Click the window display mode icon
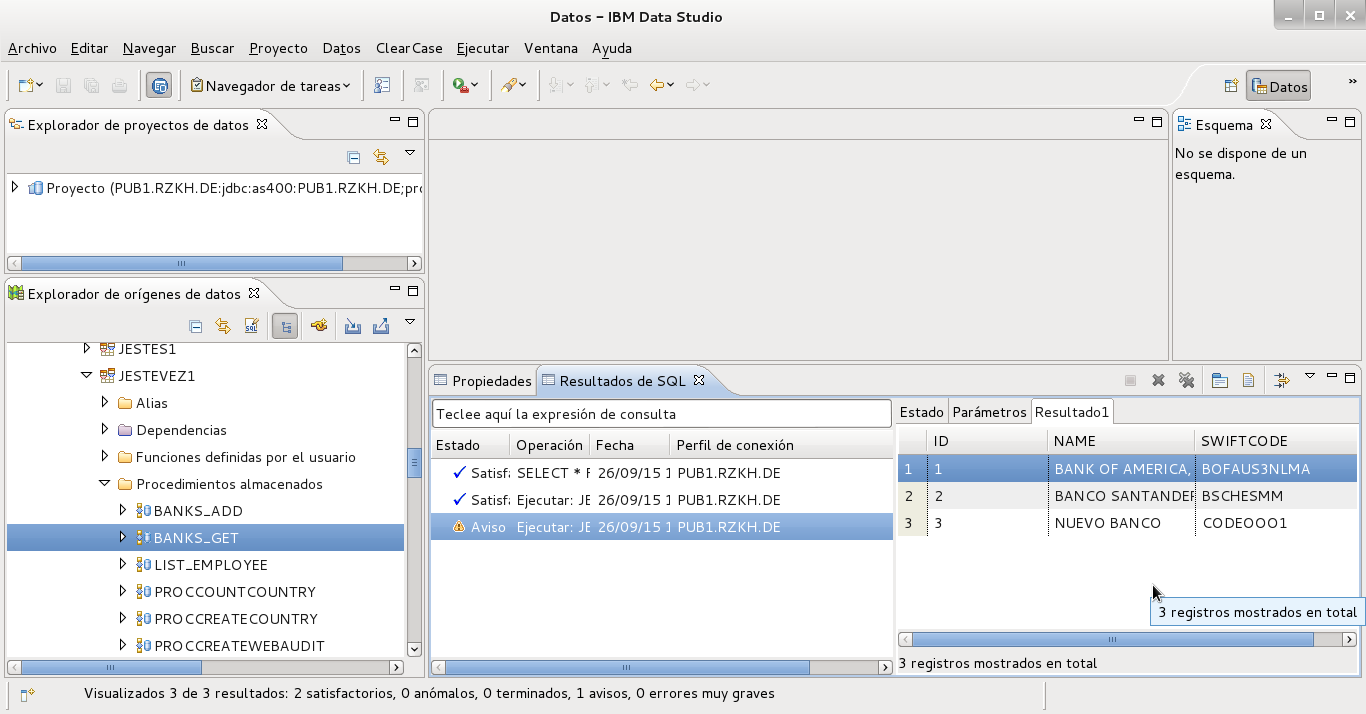 (x=1220, y=380)
